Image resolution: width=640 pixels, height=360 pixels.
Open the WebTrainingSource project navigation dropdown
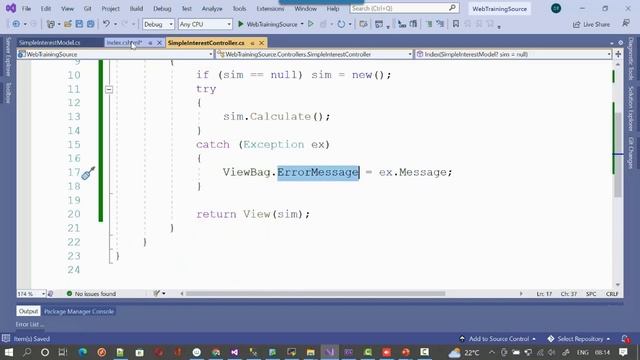click(116, 54)
